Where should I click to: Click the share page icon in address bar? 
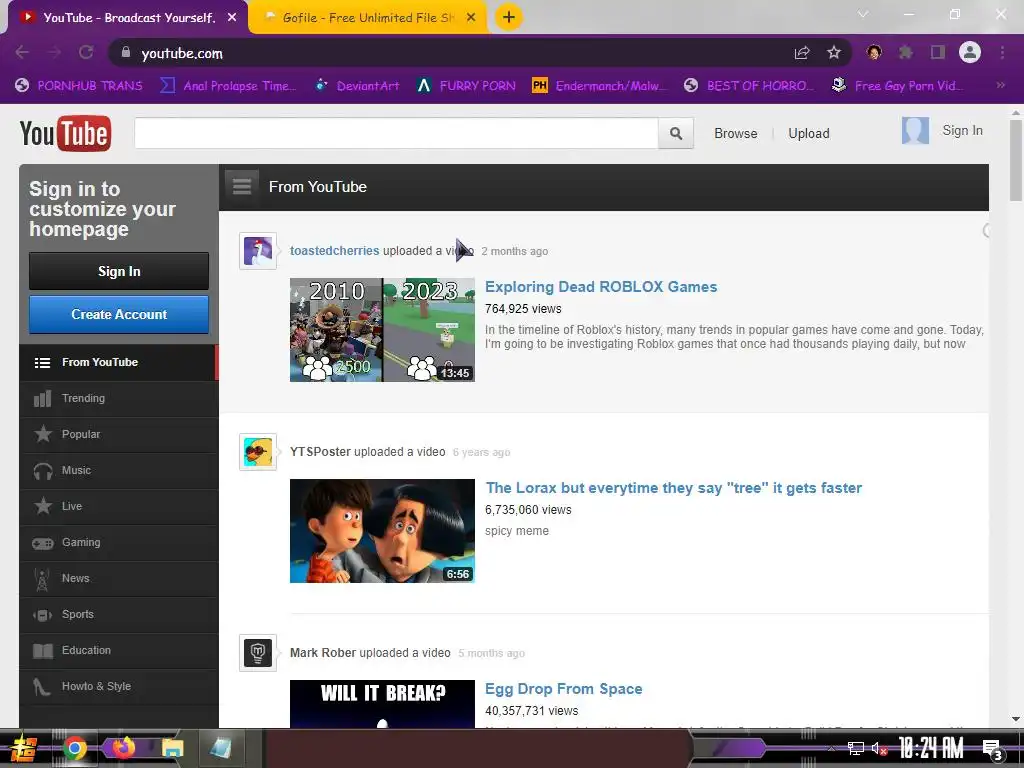click(x=802, y=52)
